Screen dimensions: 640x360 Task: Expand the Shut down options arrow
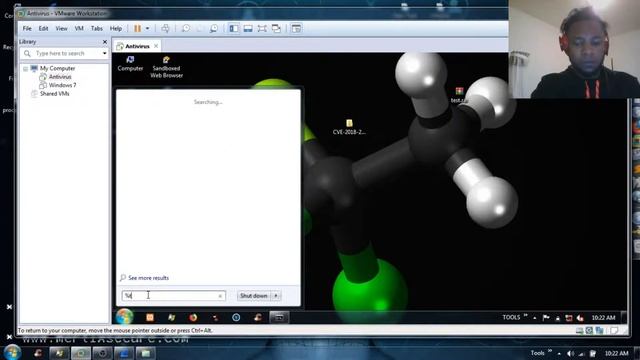pos(276,296)
